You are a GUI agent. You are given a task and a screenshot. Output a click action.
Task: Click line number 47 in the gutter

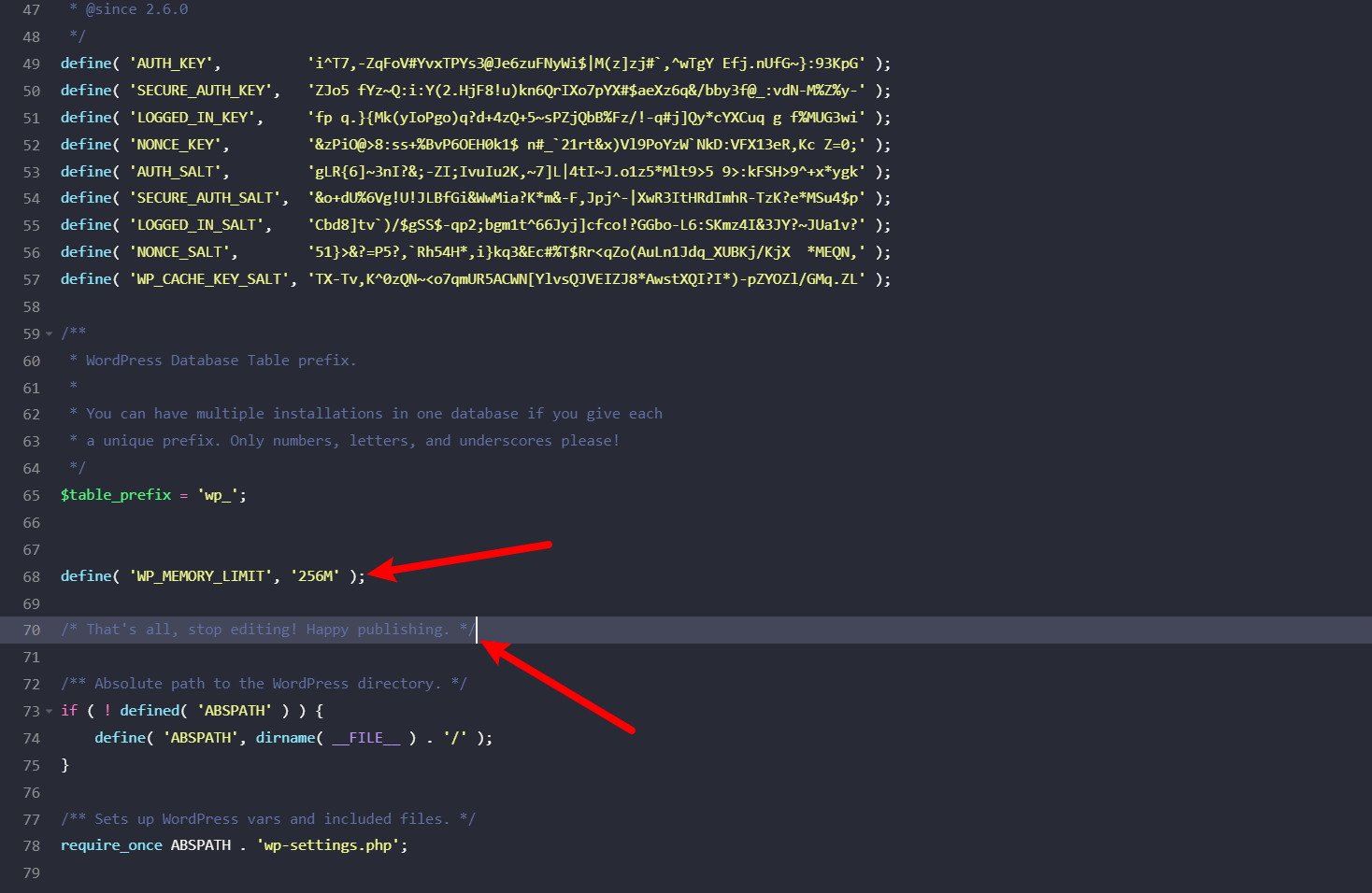31,9
